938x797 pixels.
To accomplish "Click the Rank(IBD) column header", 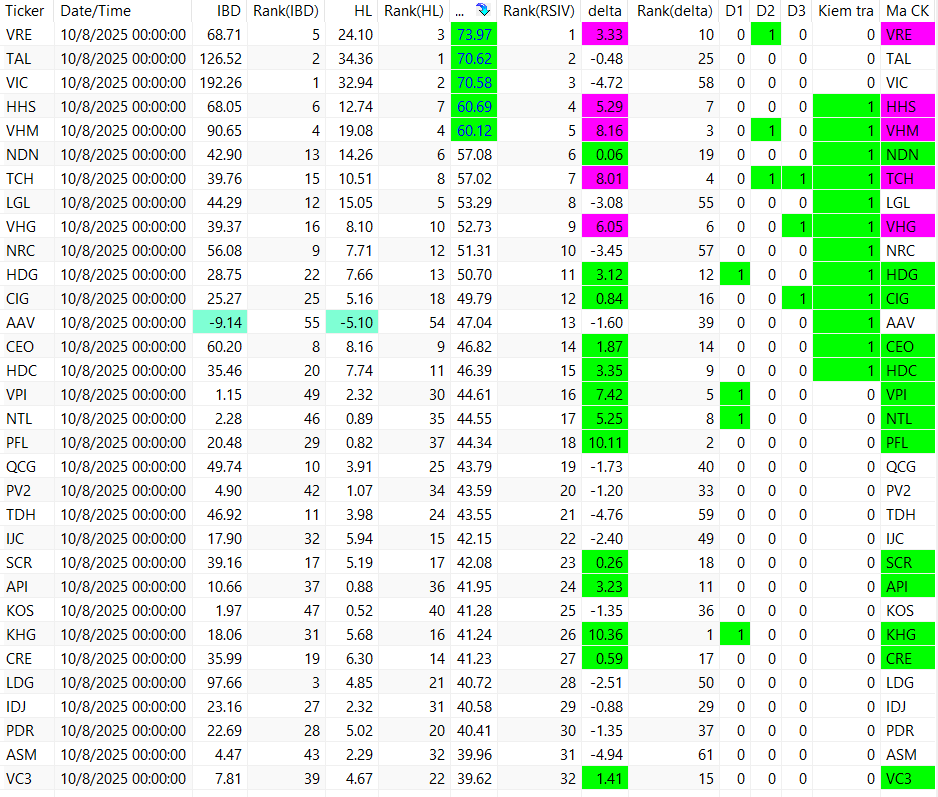I will click(x=286, y=11).
